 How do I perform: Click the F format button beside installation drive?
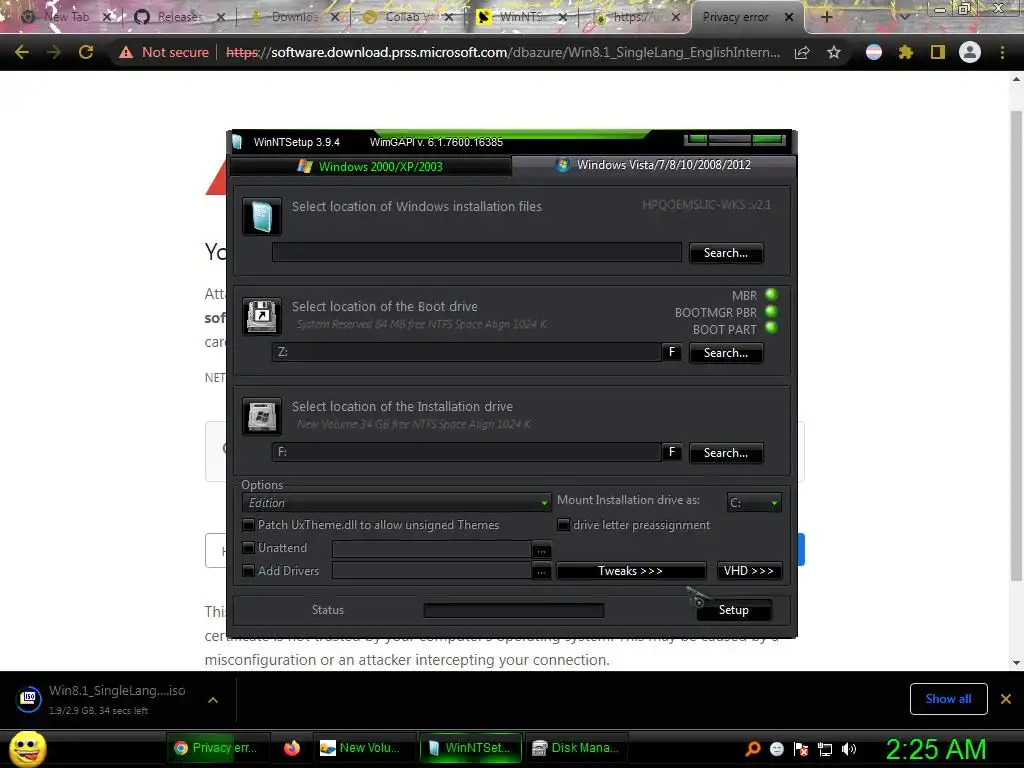(x=671, y=452)
